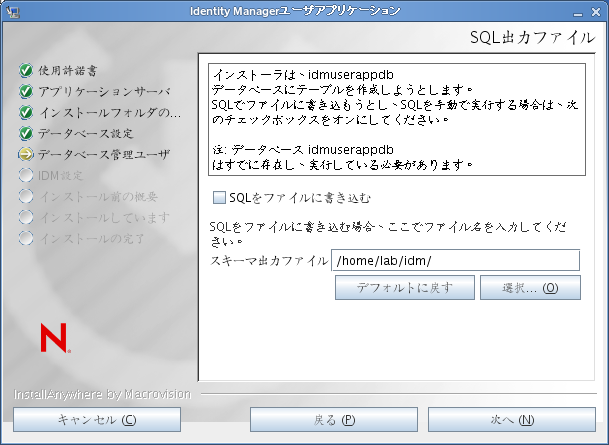Select the インストールしています step label
The height and width of the screenshot is (445, 609).
[105, 217]
